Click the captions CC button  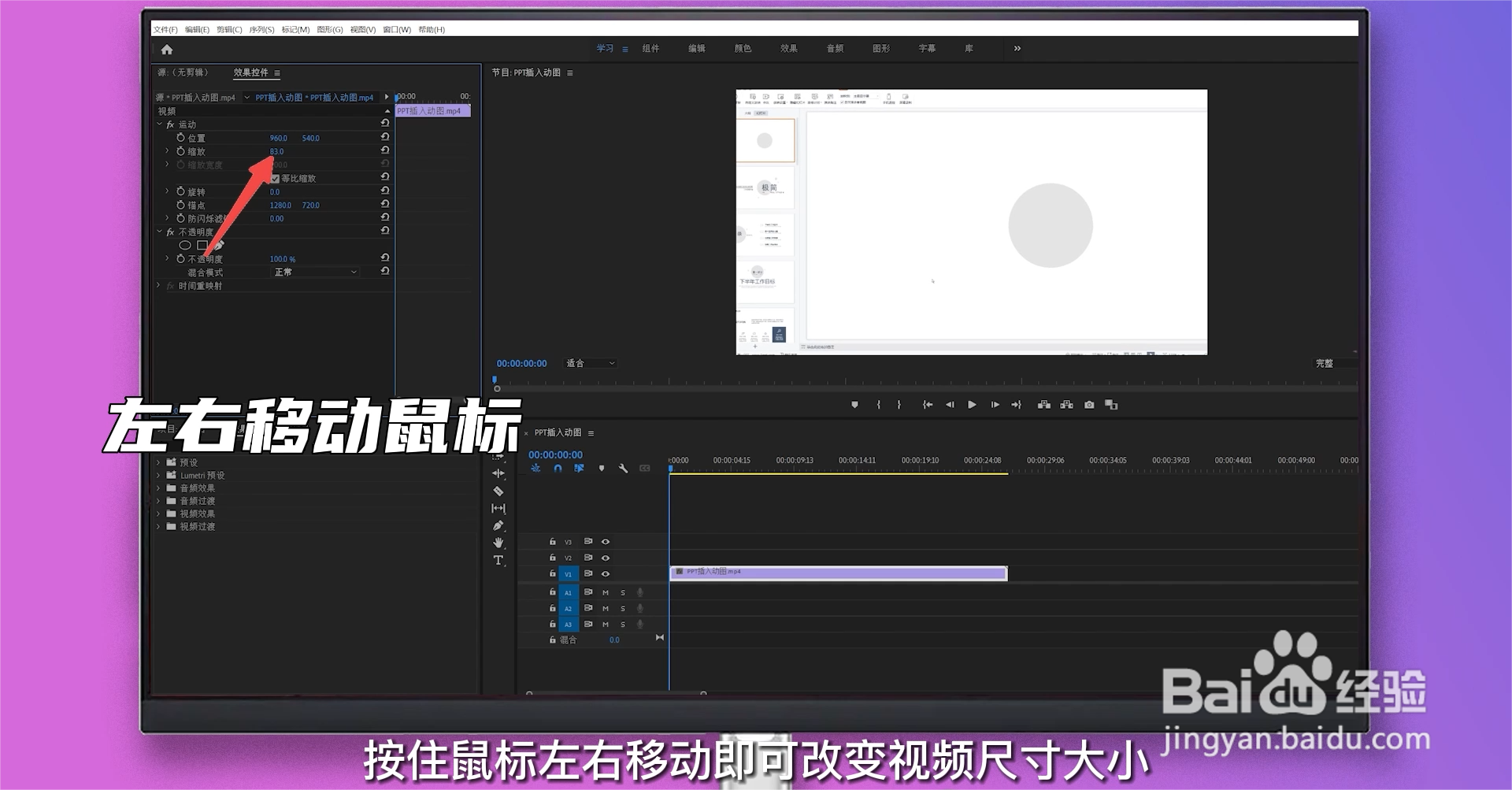645,468
